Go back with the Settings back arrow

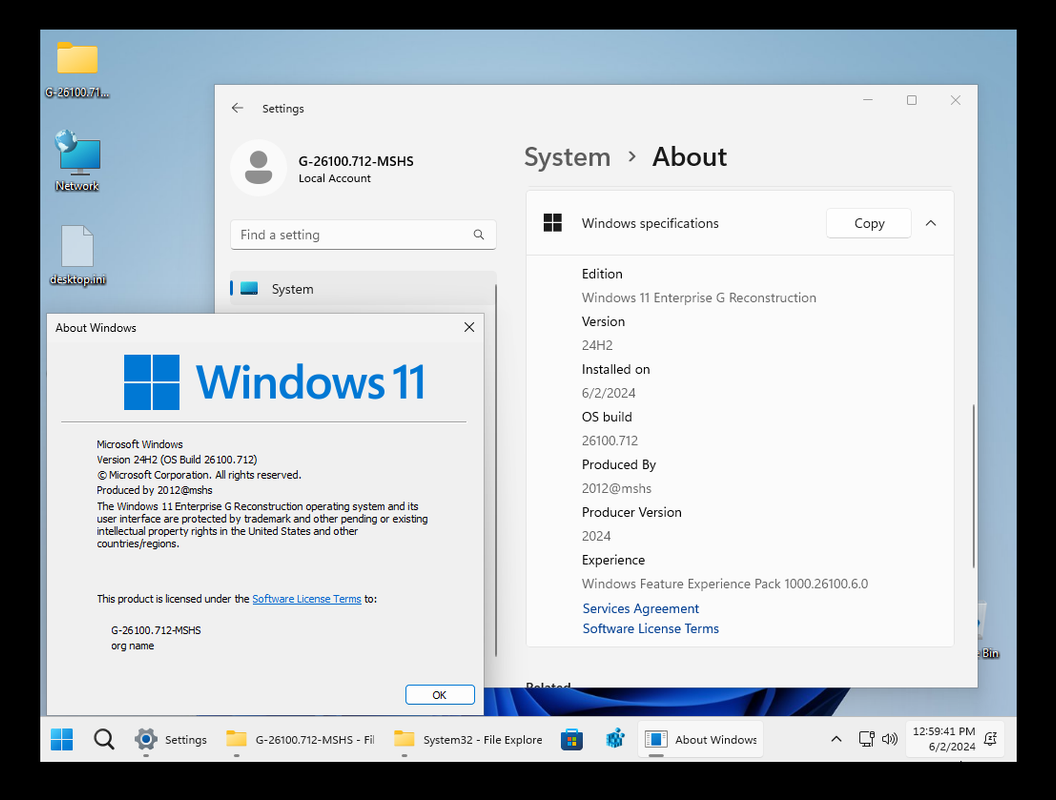237,108
